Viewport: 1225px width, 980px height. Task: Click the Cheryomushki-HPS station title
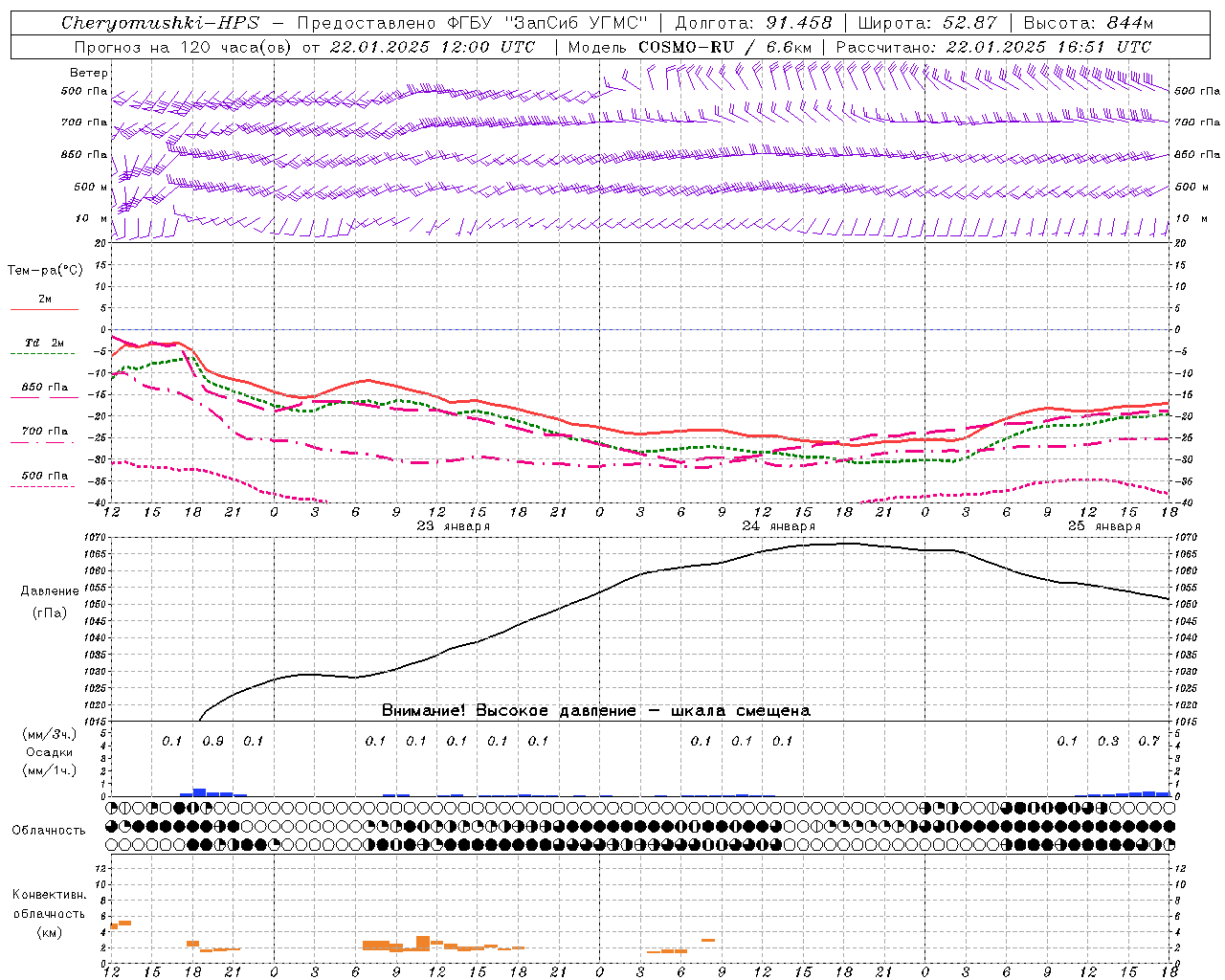160,23
